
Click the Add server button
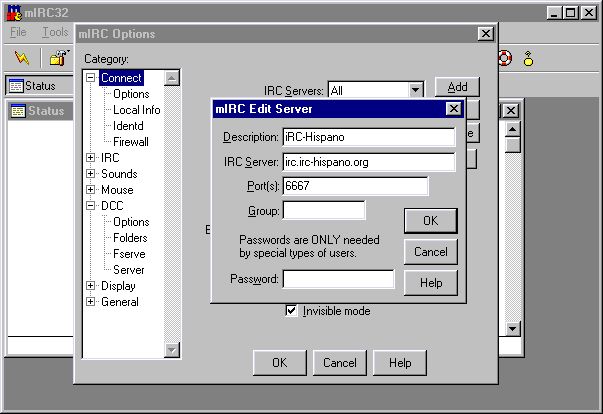coord(457,87)
